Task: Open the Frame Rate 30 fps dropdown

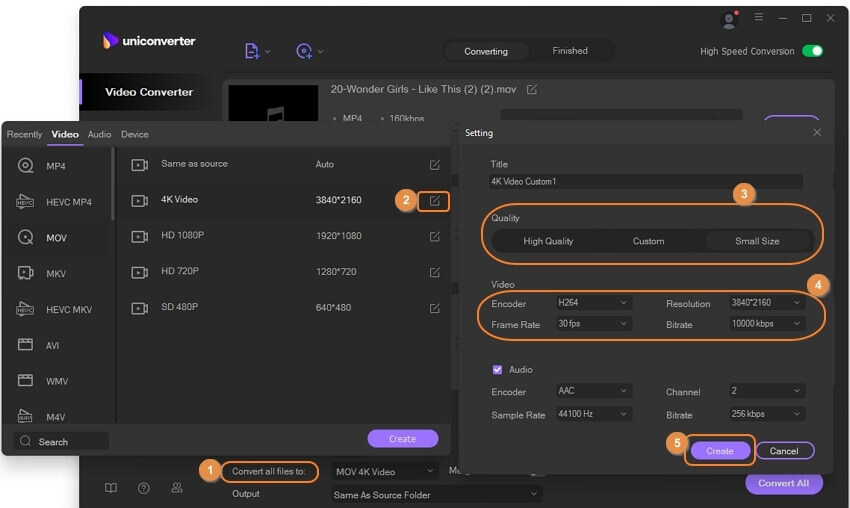Action: click(x=593, y=324)
